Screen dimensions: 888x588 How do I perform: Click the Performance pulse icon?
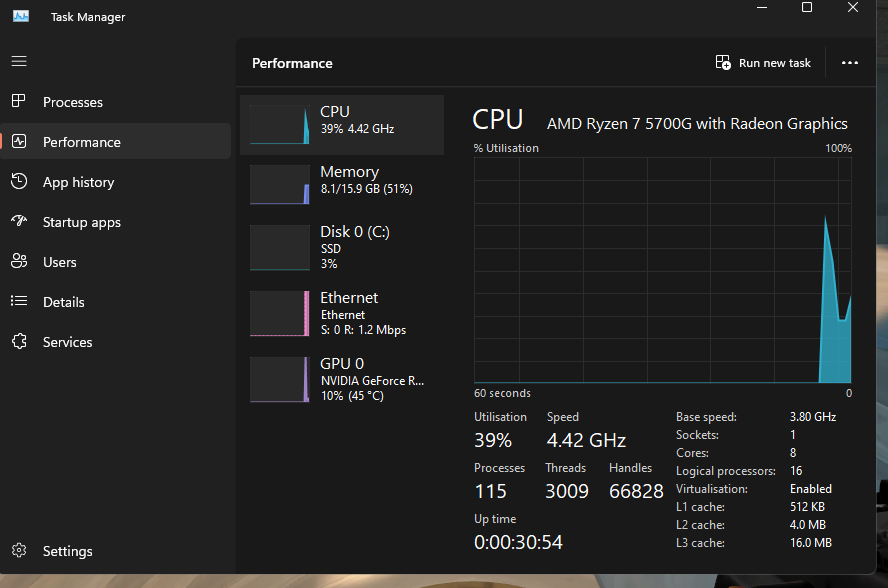[19, 142]
